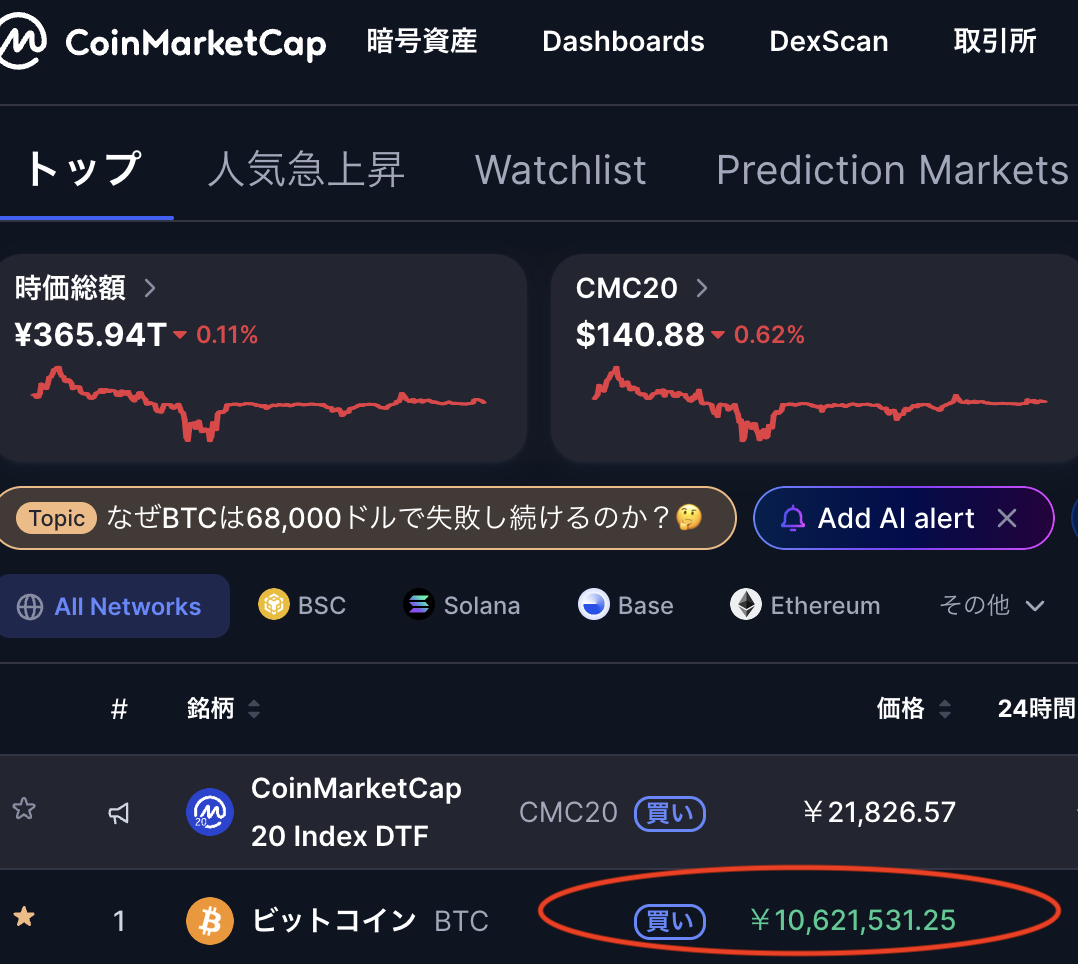The image size is (1078, 964).
Task: Toggle the CMC20 Index watchlist star
Action: click(23, 809)
